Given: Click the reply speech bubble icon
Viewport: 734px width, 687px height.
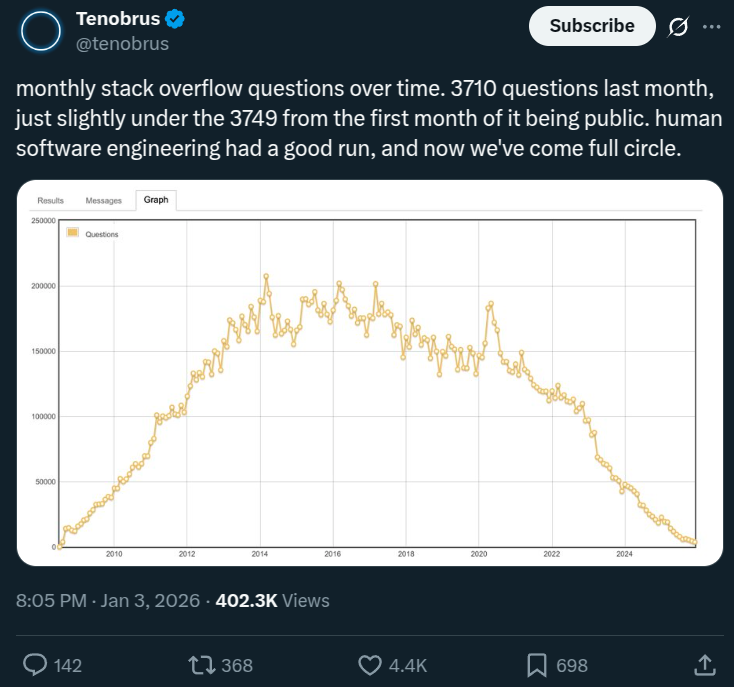Looking at the screenshot, I should pos(35,665).
